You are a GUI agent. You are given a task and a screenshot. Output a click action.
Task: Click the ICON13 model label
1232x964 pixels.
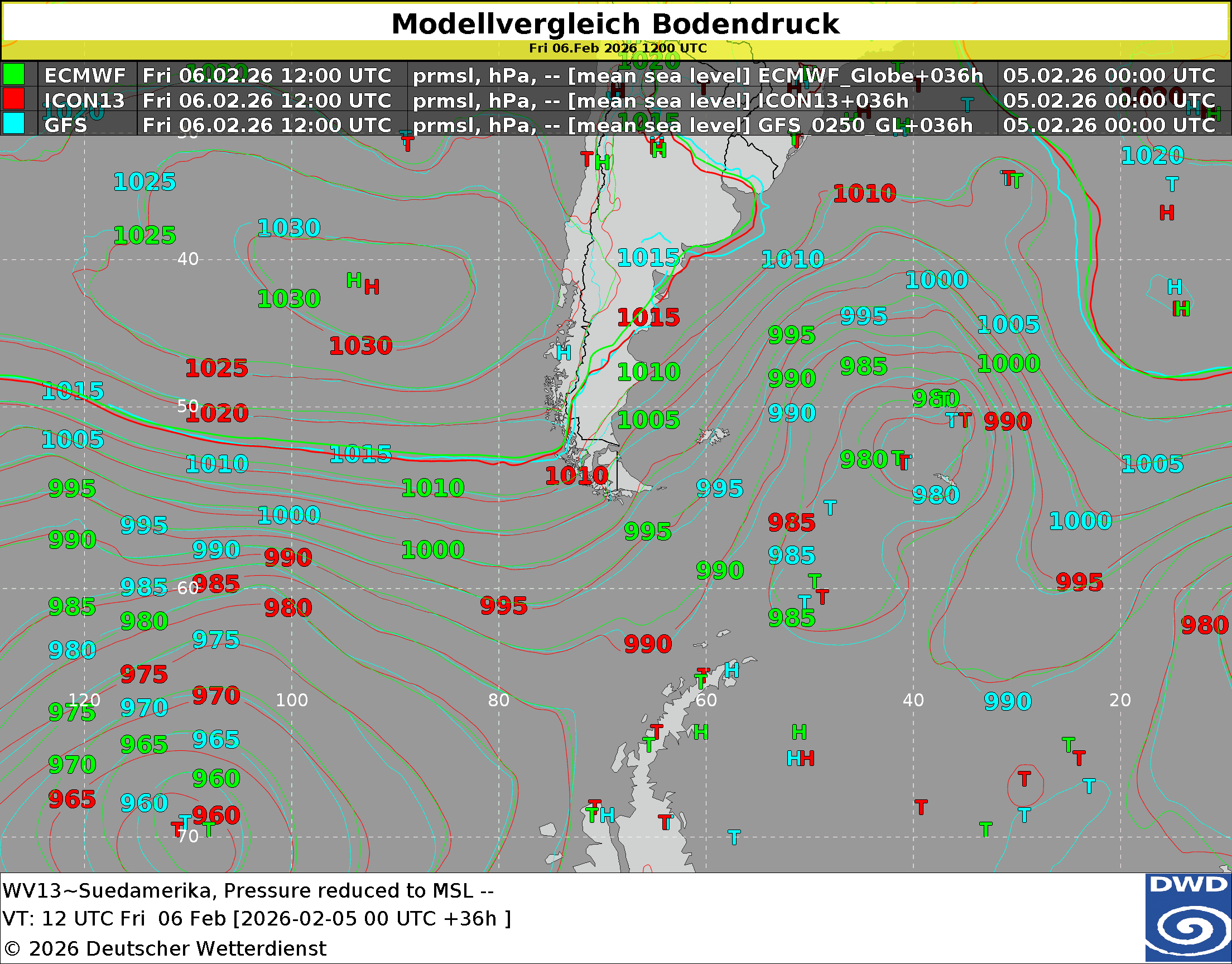[84, 100]
